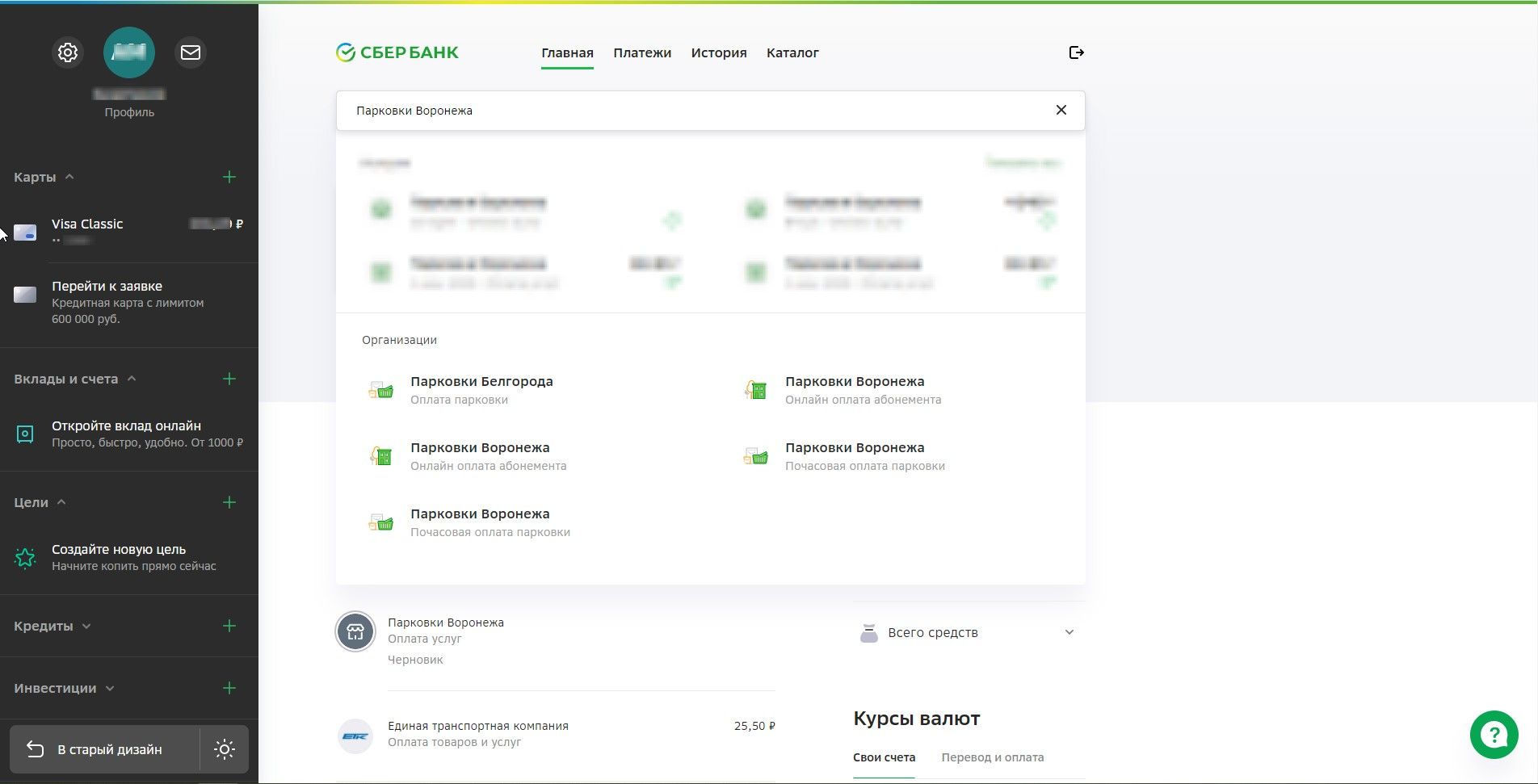Click the new goal star icon

(x=25, y=558)
